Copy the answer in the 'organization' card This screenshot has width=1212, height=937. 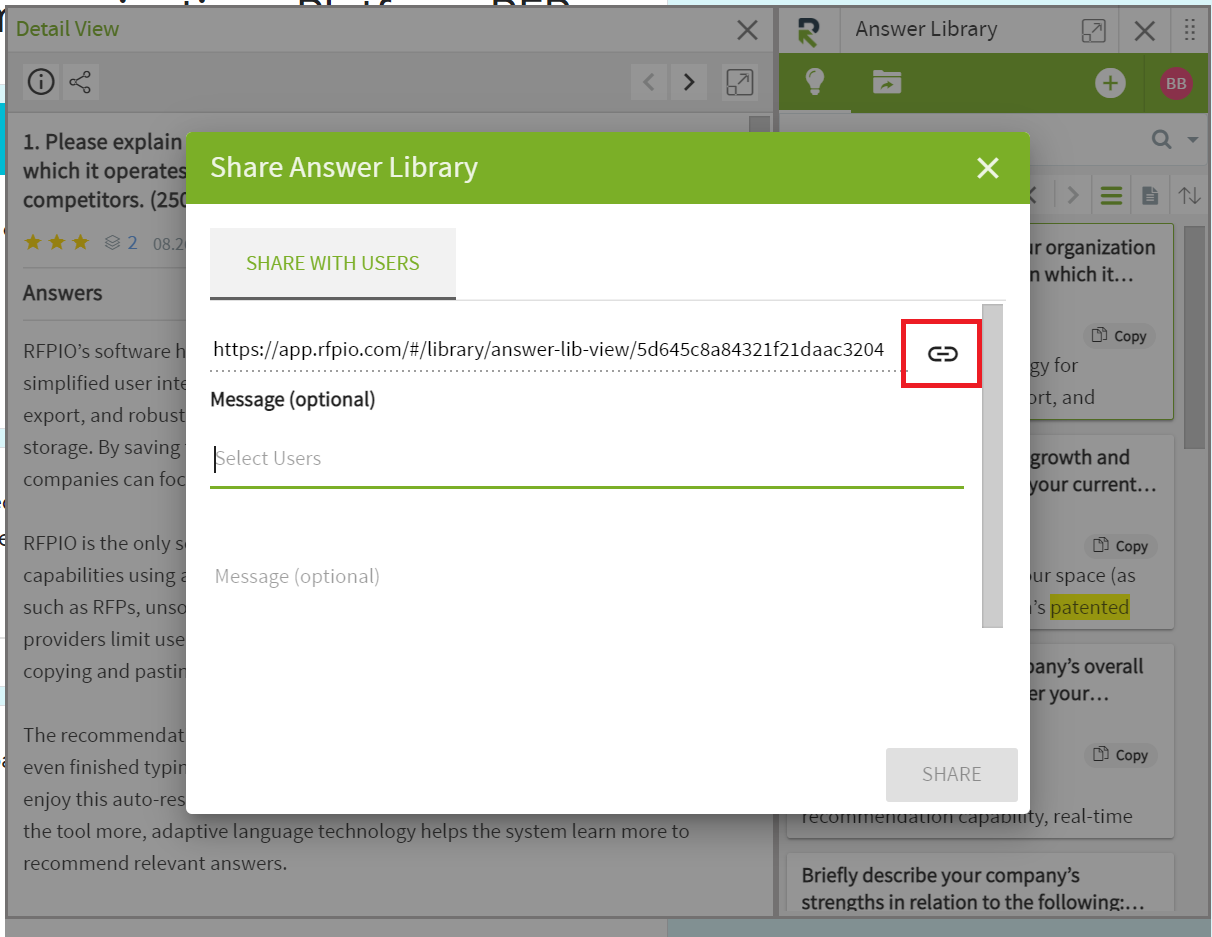click(x=1119, y=336)
